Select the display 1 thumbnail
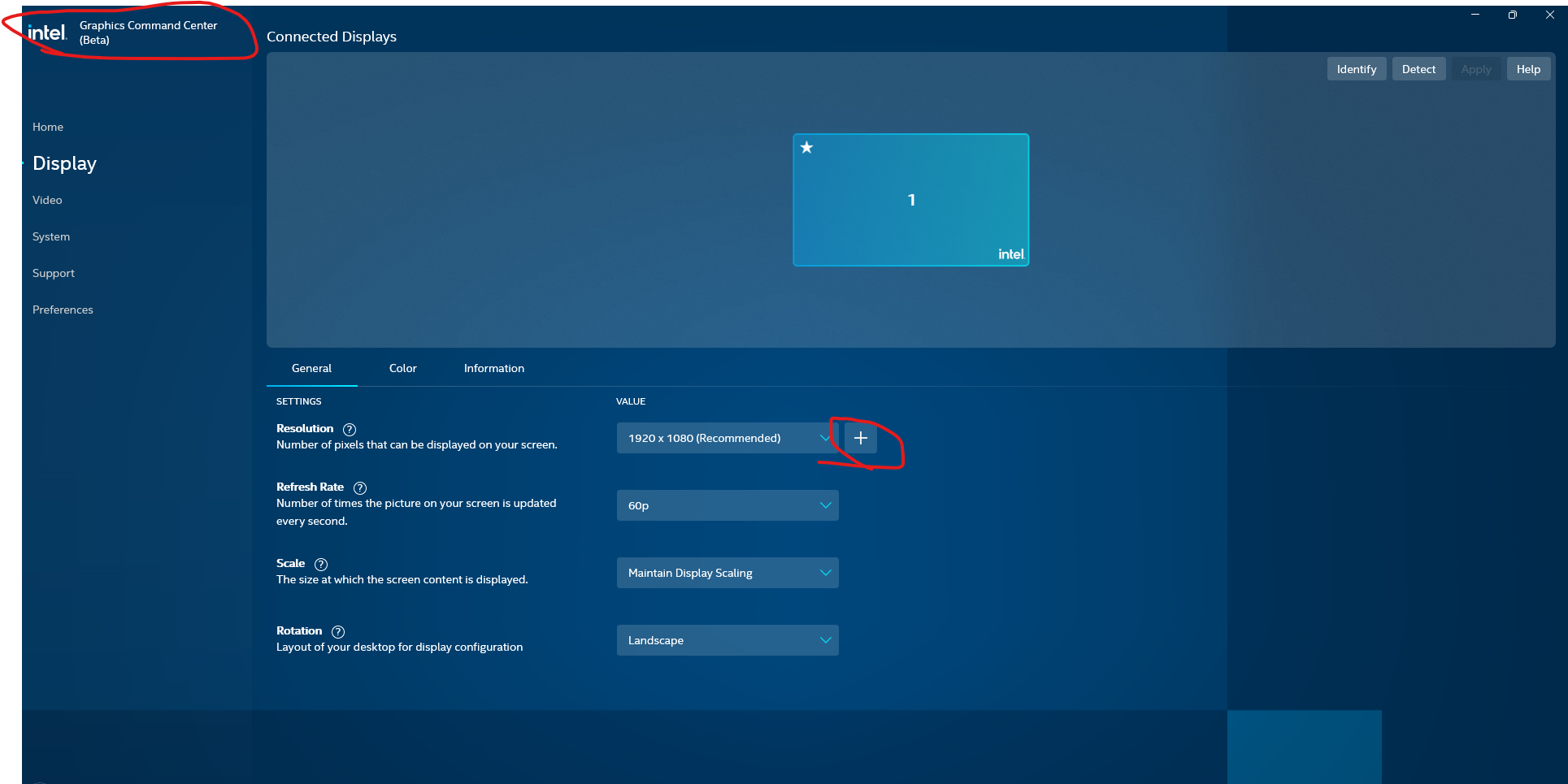 pyautogui.click(x=910, y=200)
